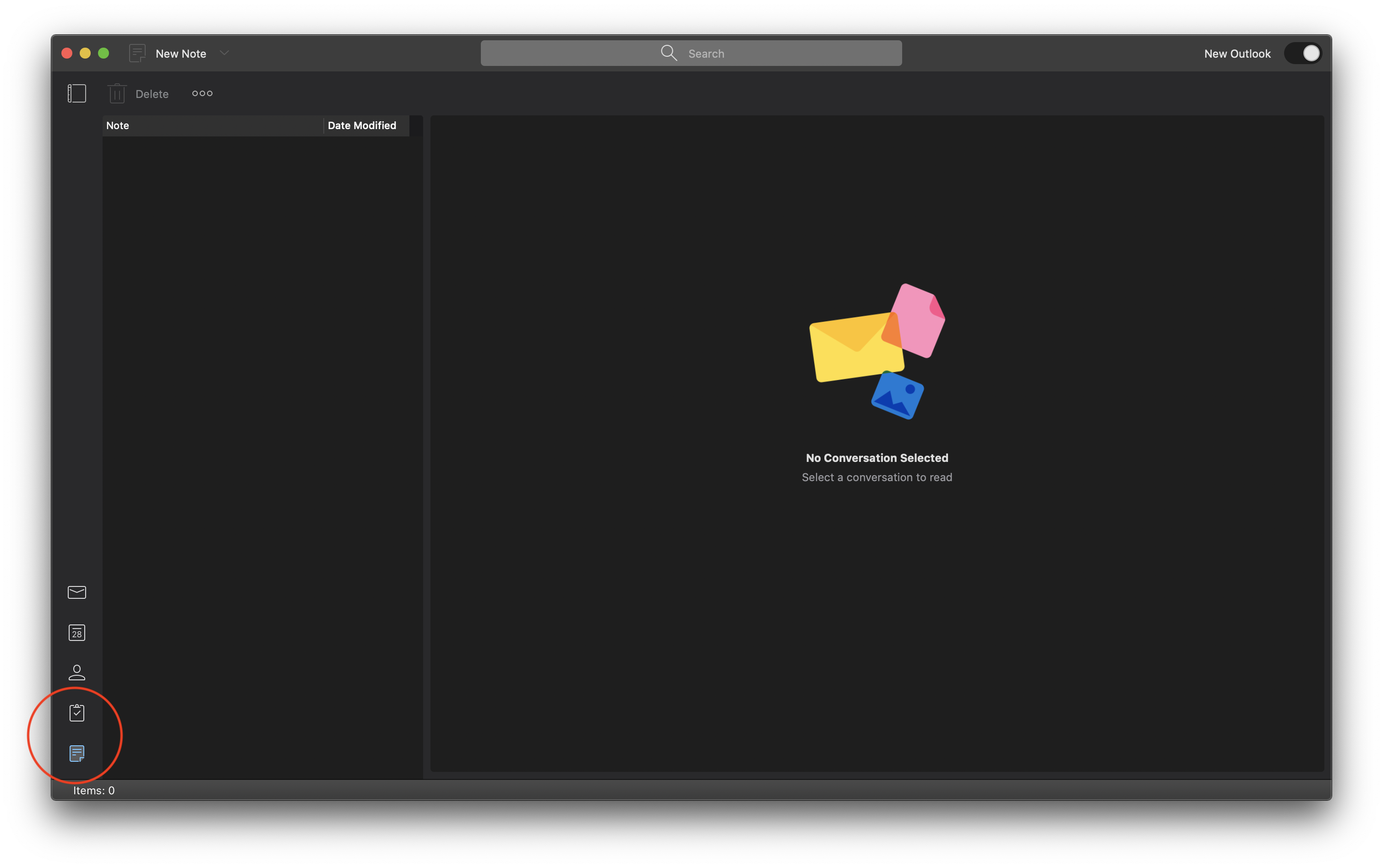Click the green zoom traffic light
Screen dimensions: 1383x868
pos(103,53)
